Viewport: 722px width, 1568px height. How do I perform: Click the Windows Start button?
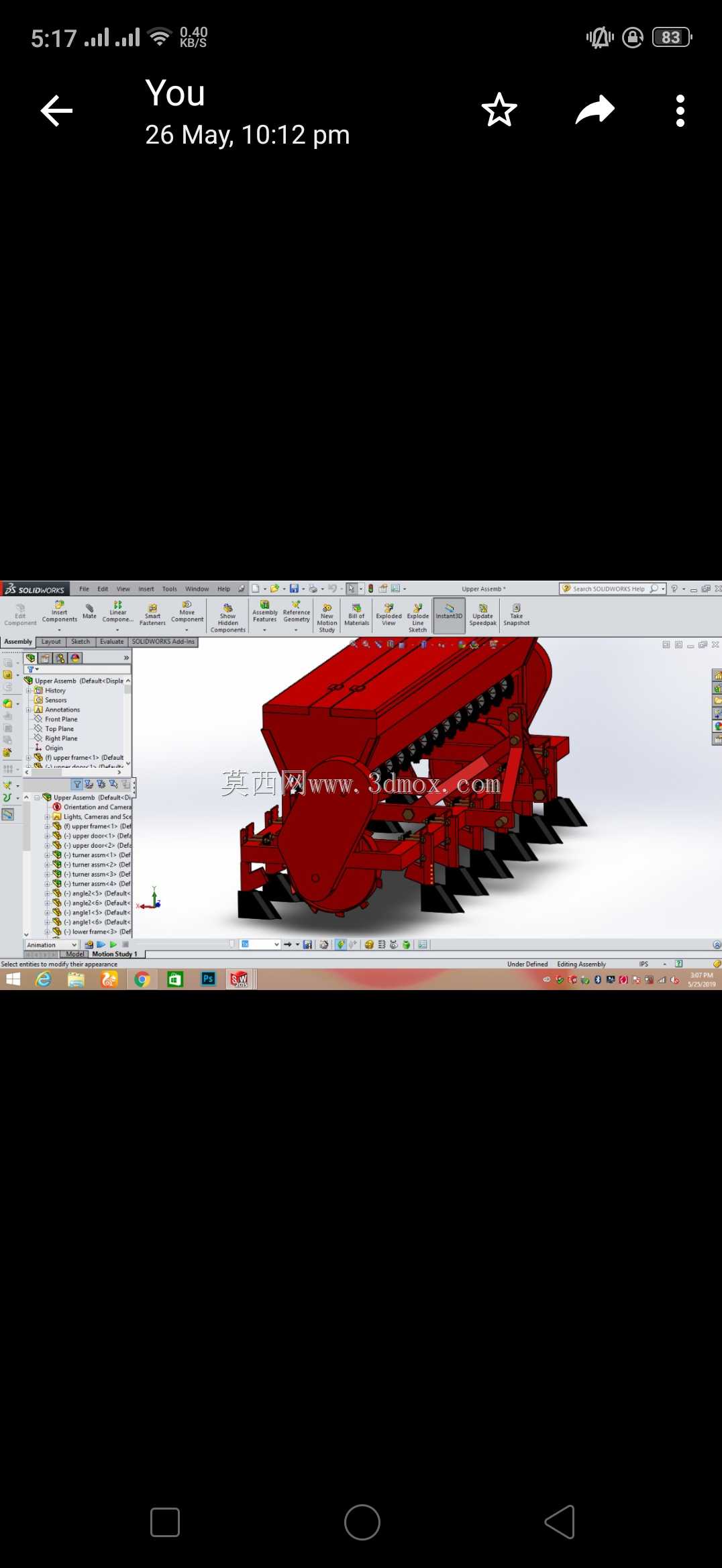(13, 979)
